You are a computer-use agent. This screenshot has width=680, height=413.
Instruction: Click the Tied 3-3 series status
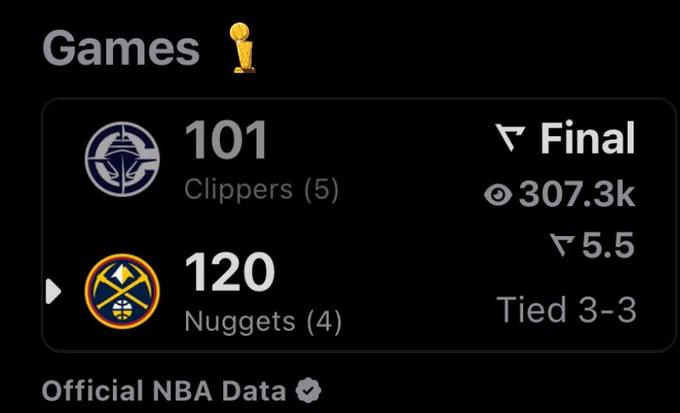(566, 309)
